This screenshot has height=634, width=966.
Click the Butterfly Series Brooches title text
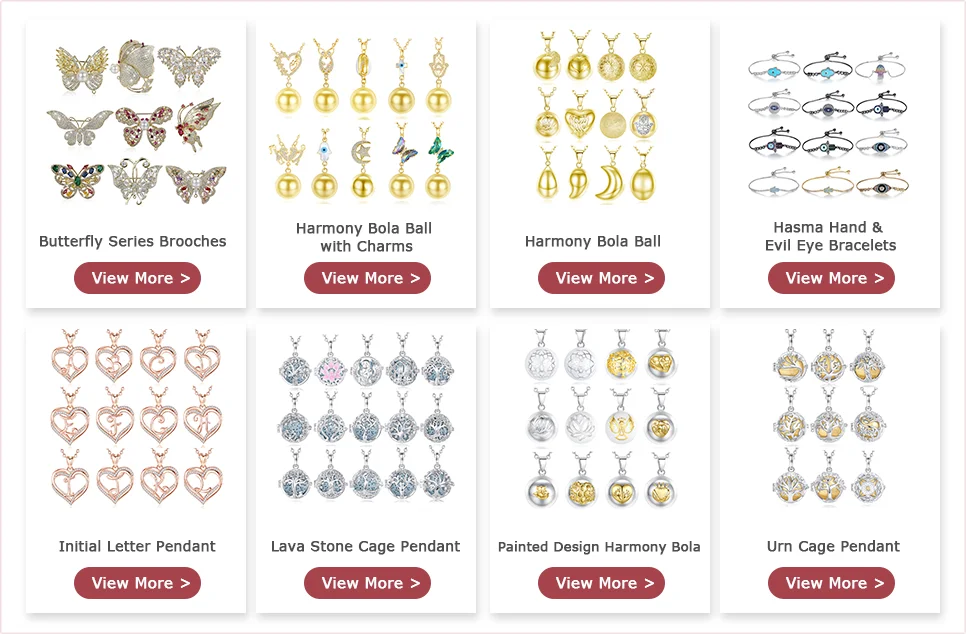pos(132,242)
